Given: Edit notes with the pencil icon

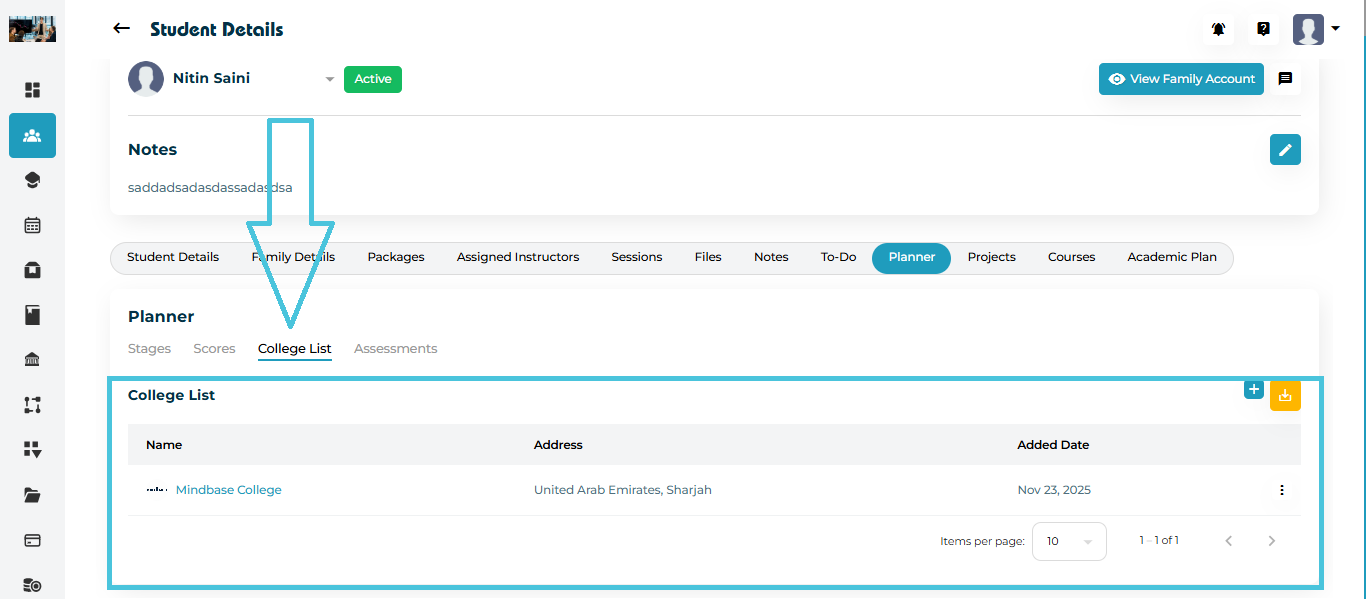Looking at the screenshot, I should [x=1285, y=150].
